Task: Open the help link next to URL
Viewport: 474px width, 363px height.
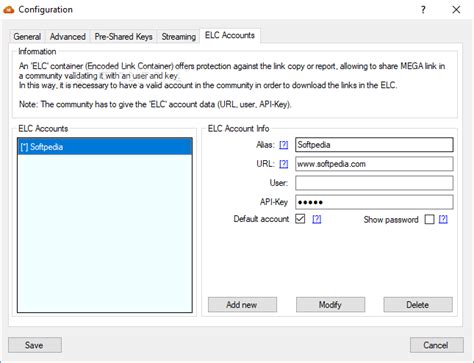Action: [283, 164]
